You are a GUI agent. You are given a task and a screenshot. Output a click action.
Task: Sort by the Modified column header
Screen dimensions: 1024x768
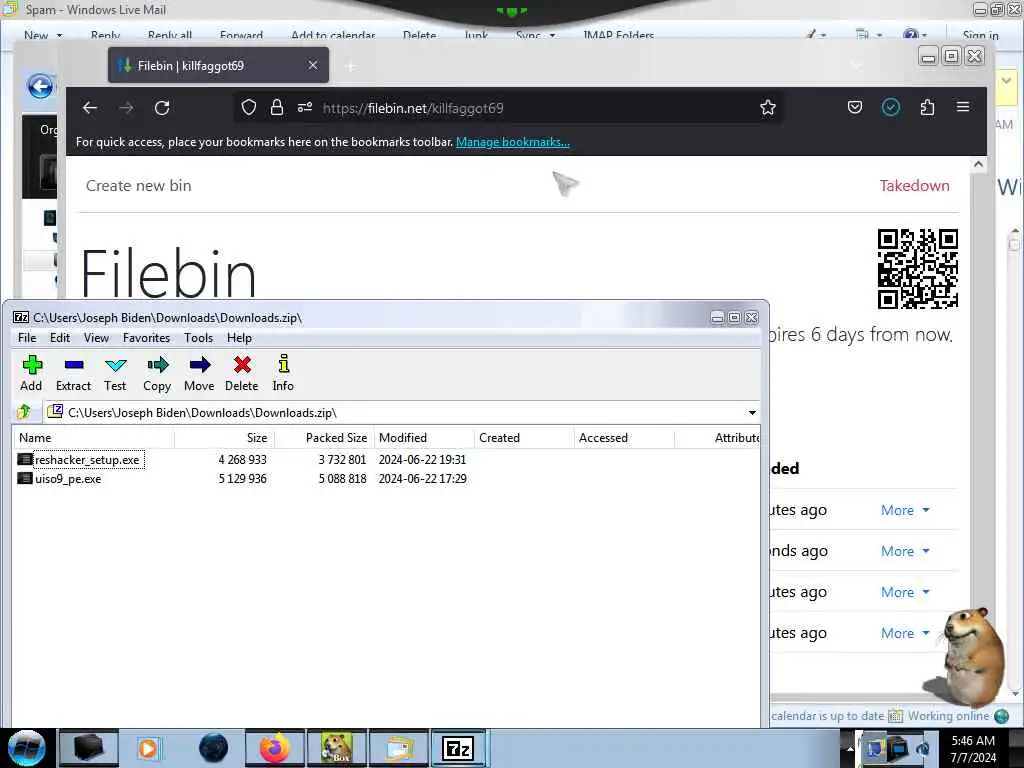424,438
